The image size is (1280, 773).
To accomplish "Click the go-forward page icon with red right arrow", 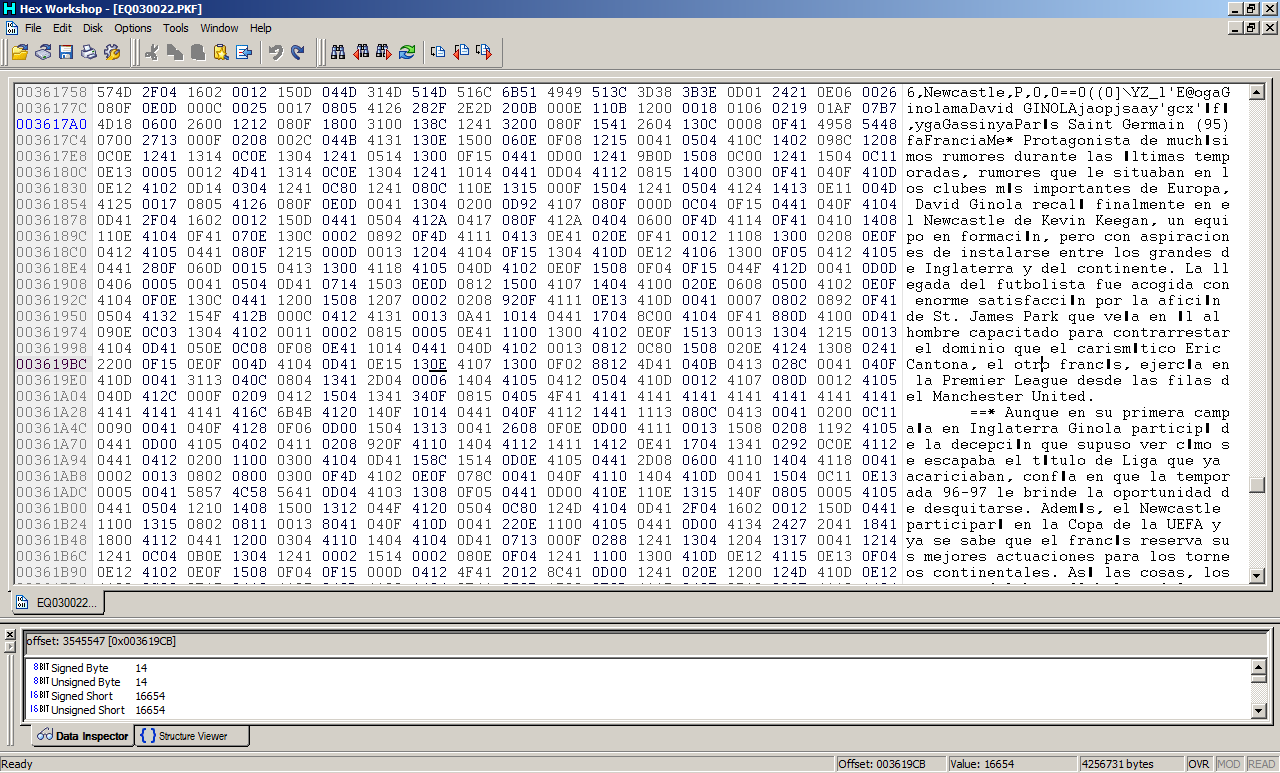I will (x=484, y=51).
